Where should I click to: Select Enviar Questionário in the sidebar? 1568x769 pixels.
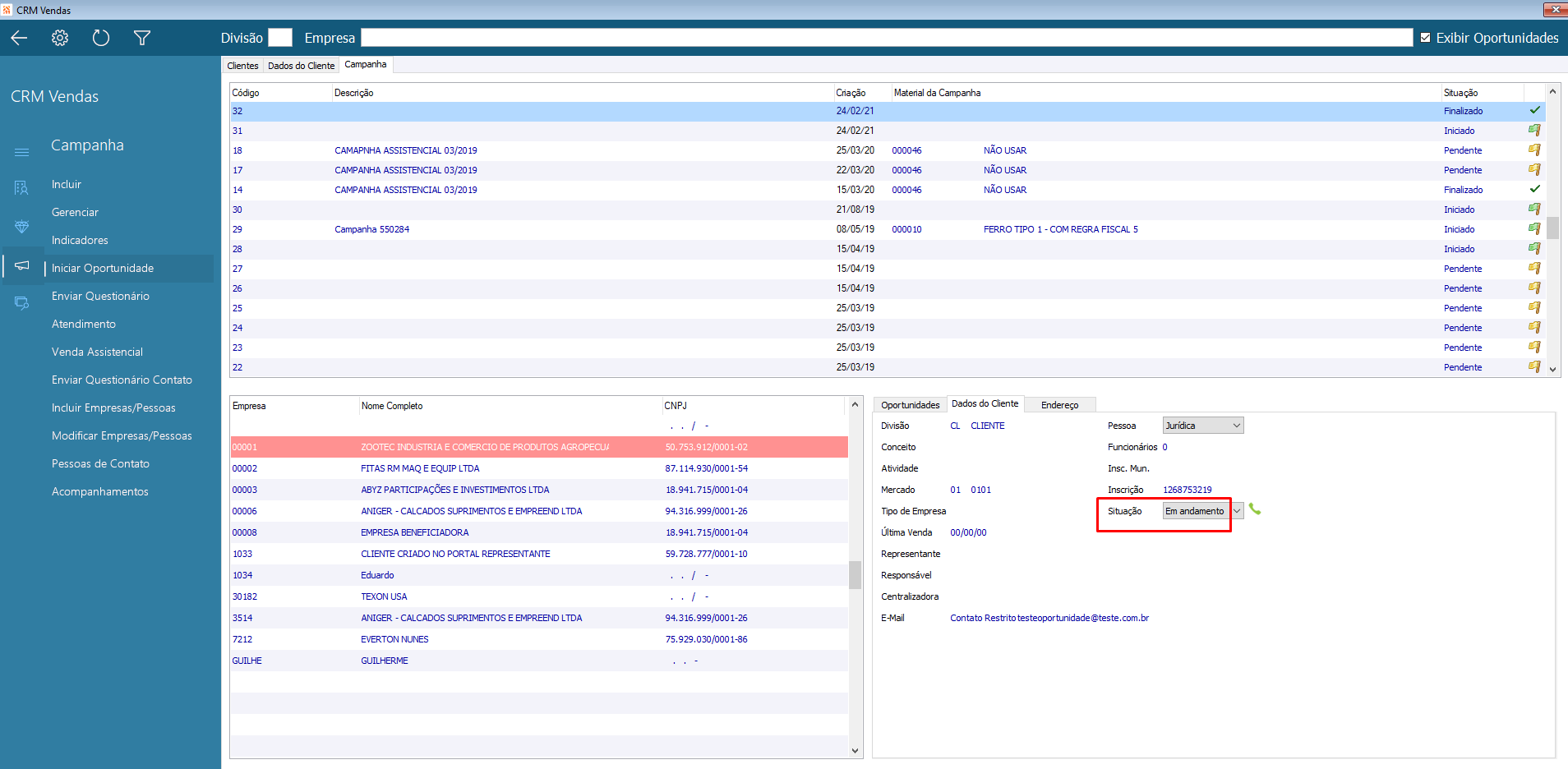pos(100,296)
